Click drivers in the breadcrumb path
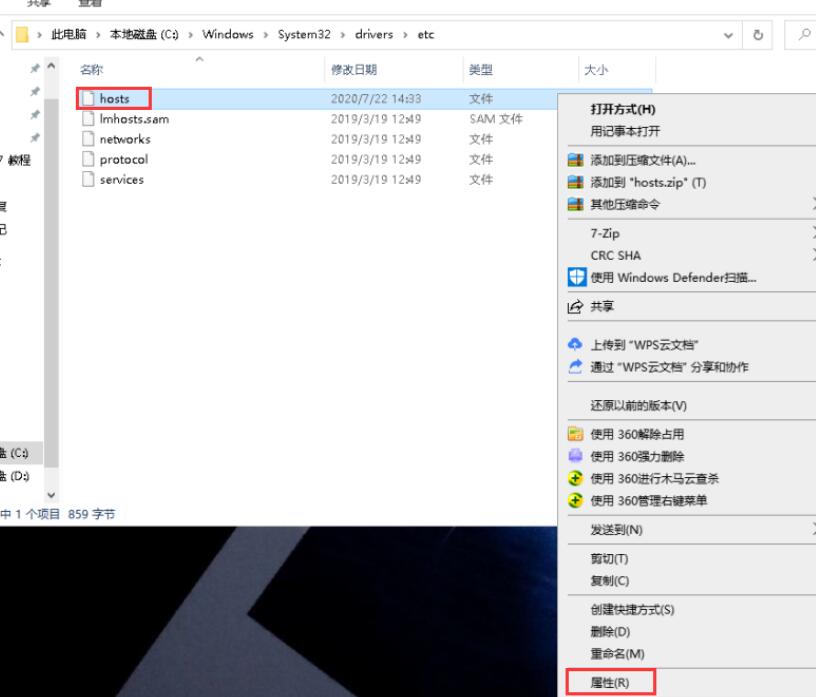Screen dimensions: 816x697 click(x=374, y=34)
